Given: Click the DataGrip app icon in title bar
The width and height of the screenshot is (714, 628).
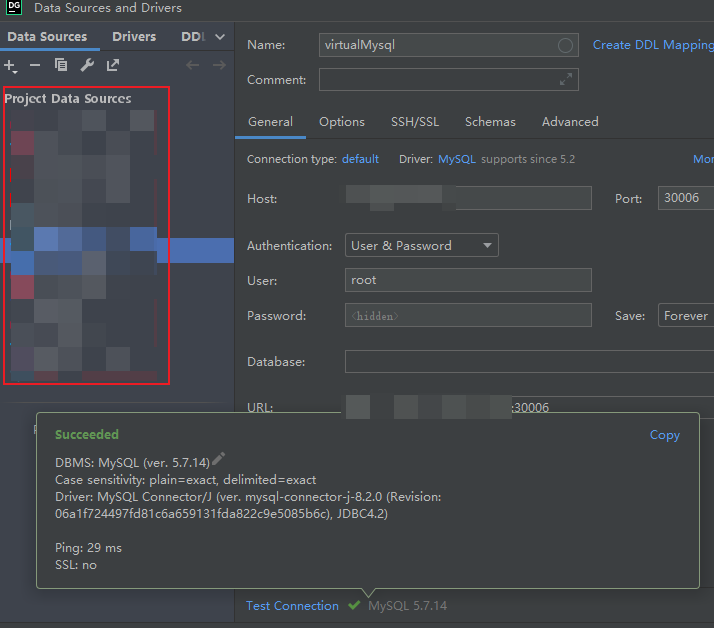Looking at the screenshot, I should pyautogui.click(x=14, y=7).
